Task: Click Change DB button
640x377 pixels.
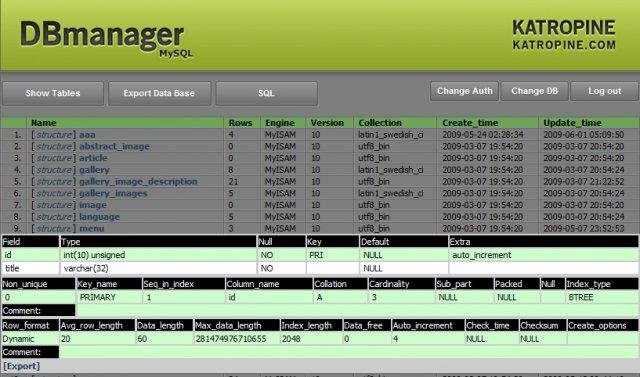Action: [x=534, y=91]
